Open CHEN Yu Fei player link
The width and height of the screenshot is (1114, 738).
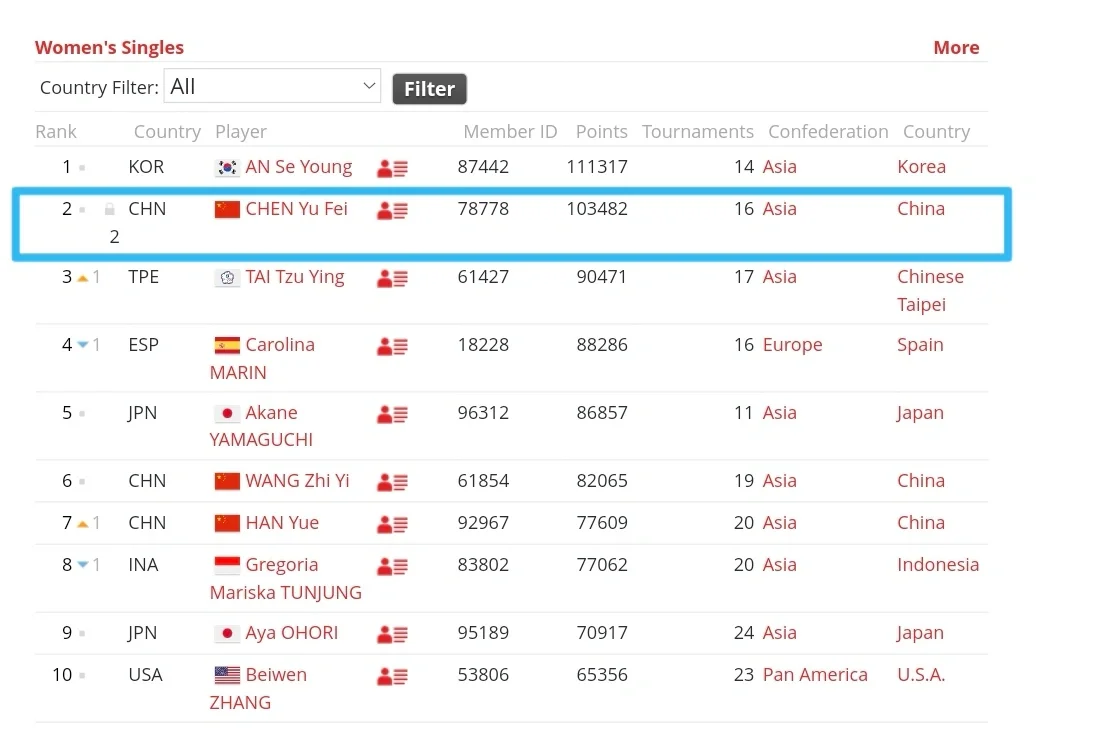296,209
